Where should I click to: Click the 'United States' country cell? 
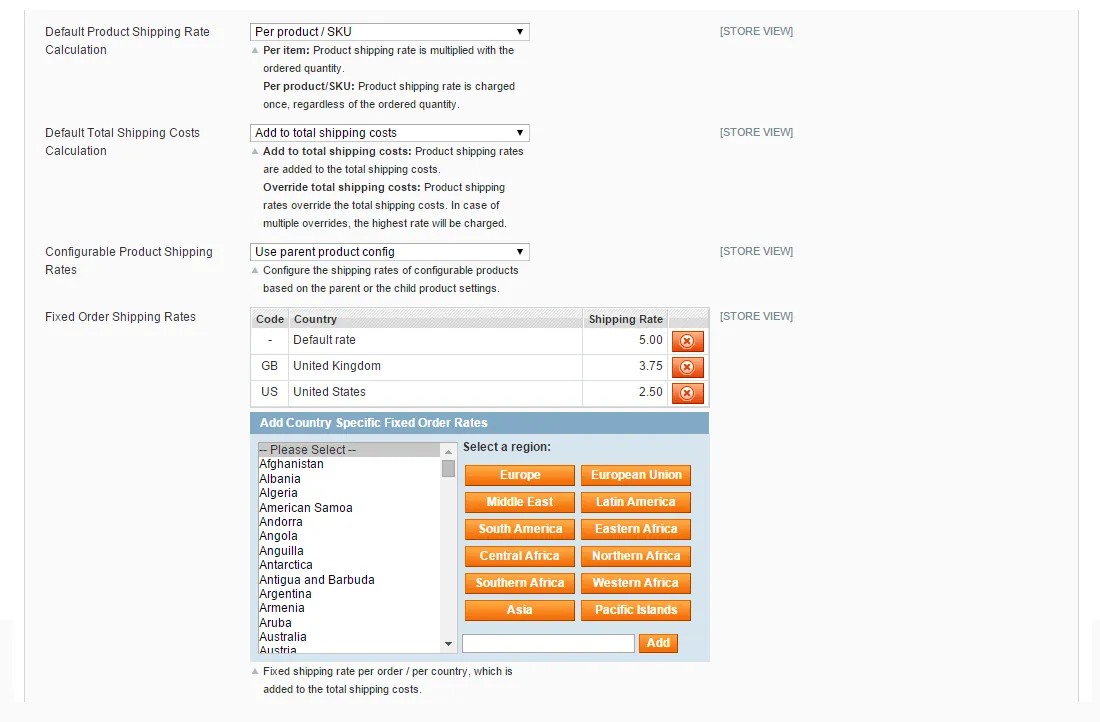click(x=435, y=392)
